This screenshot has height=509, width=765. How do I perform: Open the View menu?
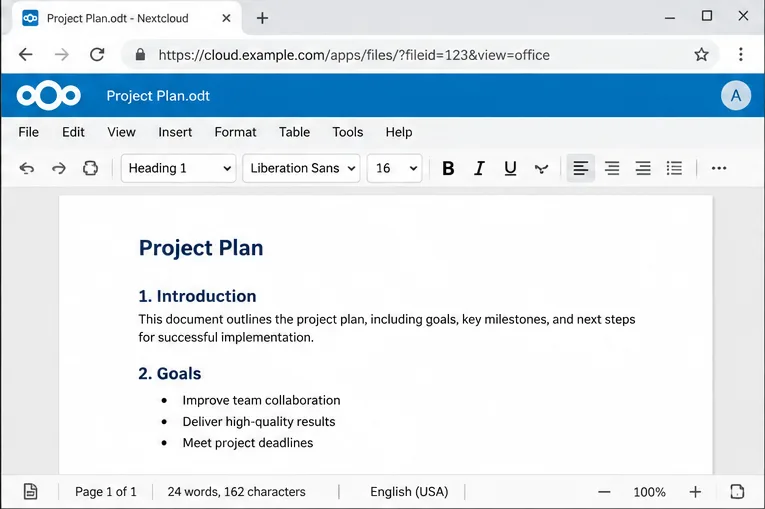tap(121, 132)
